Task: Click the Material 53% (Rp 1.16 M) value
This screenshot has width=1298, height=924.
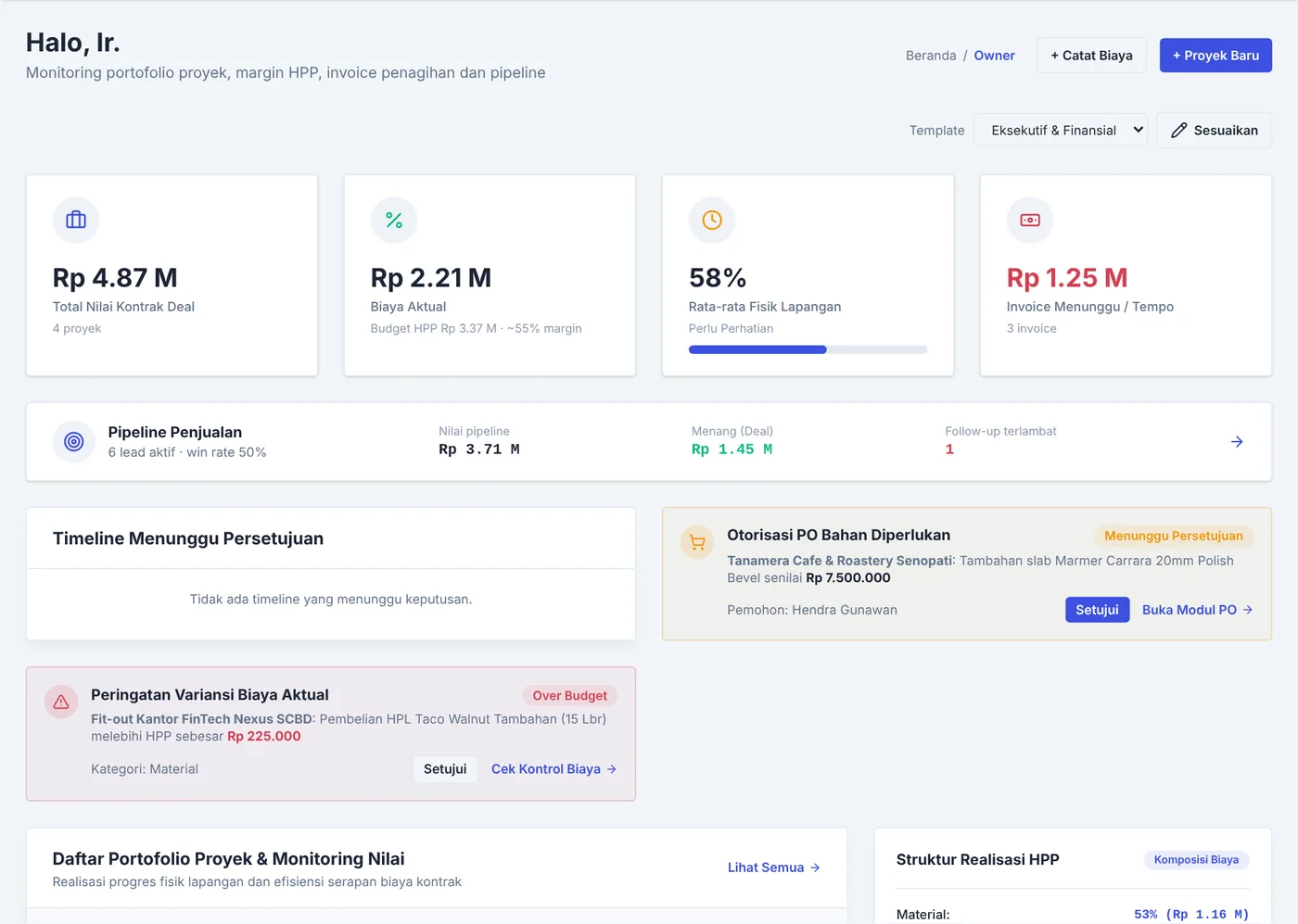Action: point(1191,915)
